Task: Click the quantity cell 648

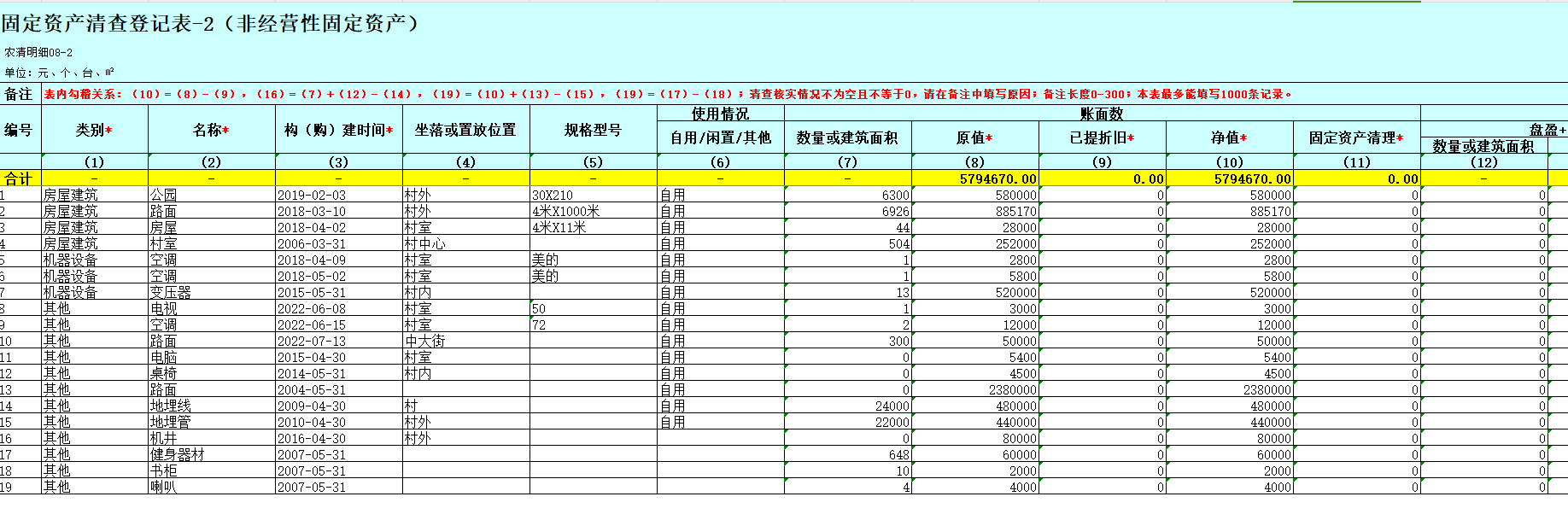Action: (x=847, y=454)
